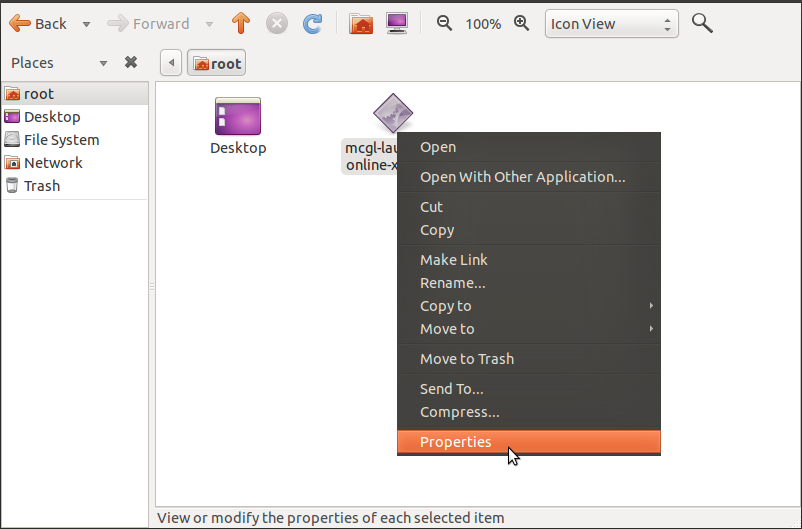Zoom in with the plus magnifier
This screenshot has height=529, width=802.
click(521, 23)
